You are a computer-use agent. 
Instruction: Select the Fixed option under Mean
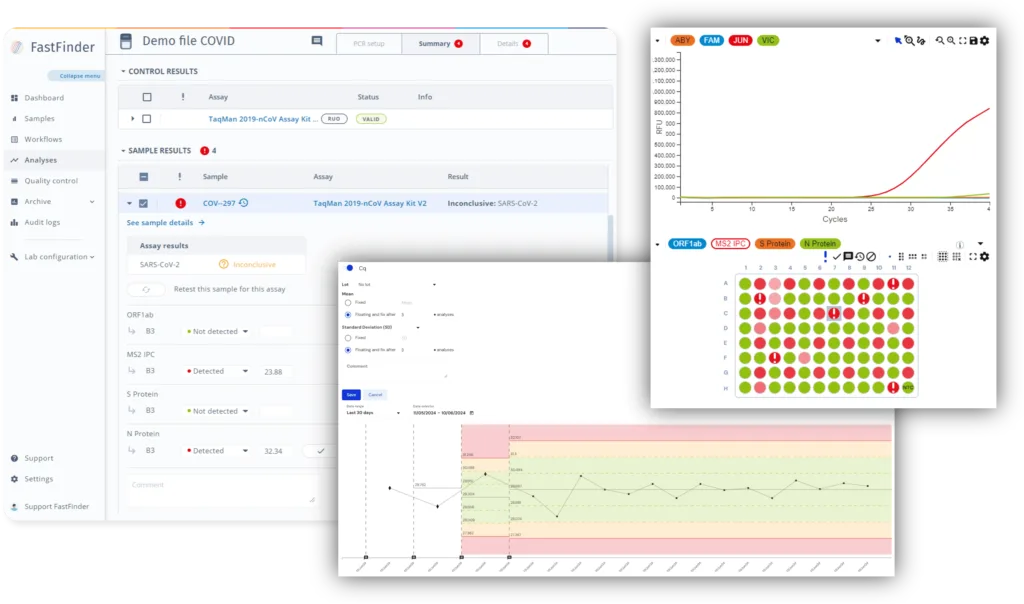click(348, 302)
